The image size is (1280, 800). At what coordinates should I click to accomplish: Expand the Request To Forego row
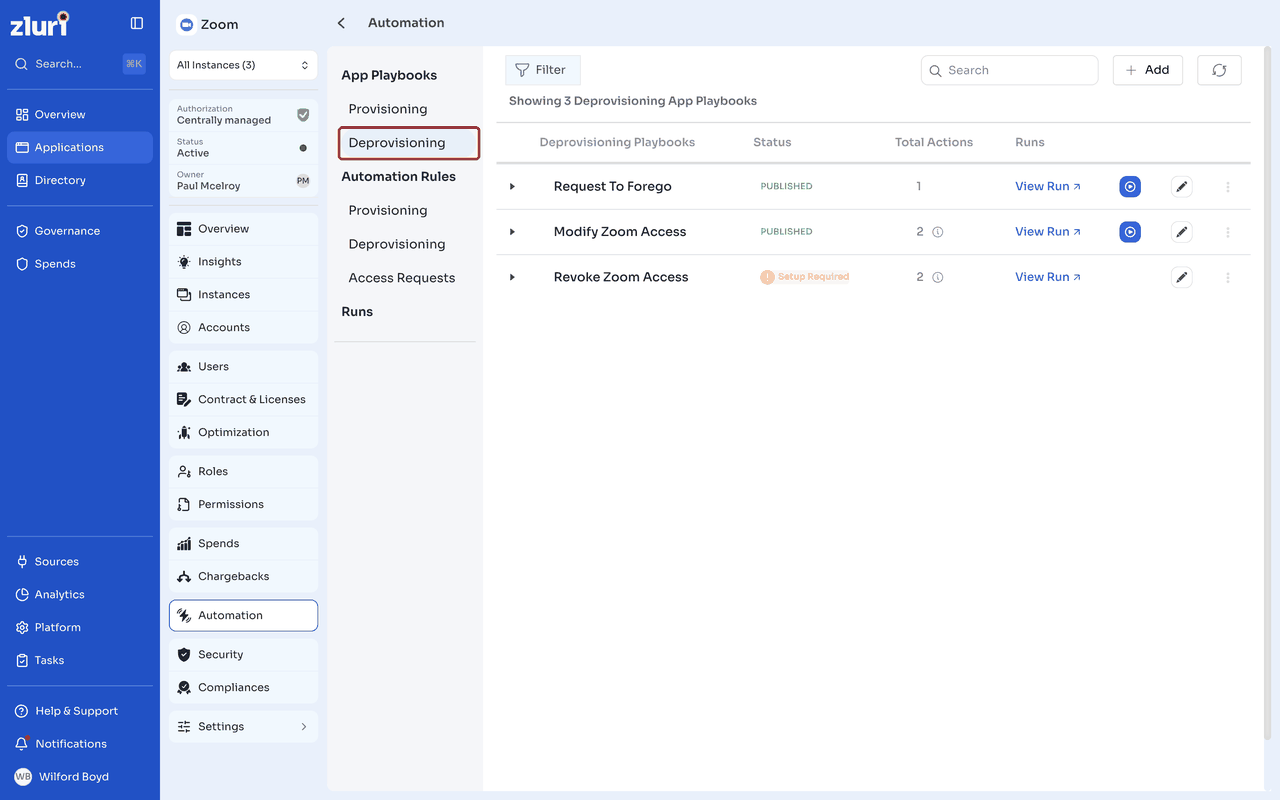click(x=512, y=187)
